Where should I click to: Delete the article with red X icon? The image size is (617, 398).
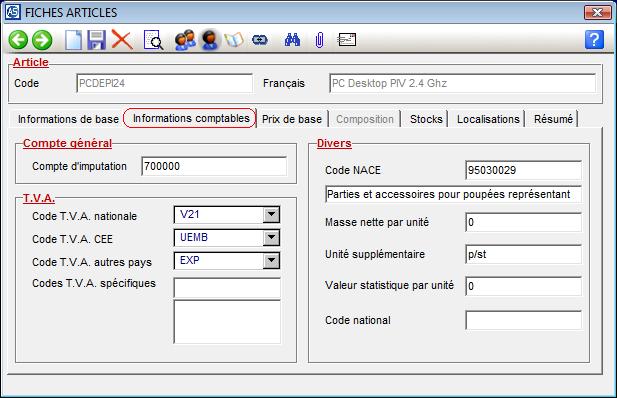pyautogui.click(x=122, y=40)
